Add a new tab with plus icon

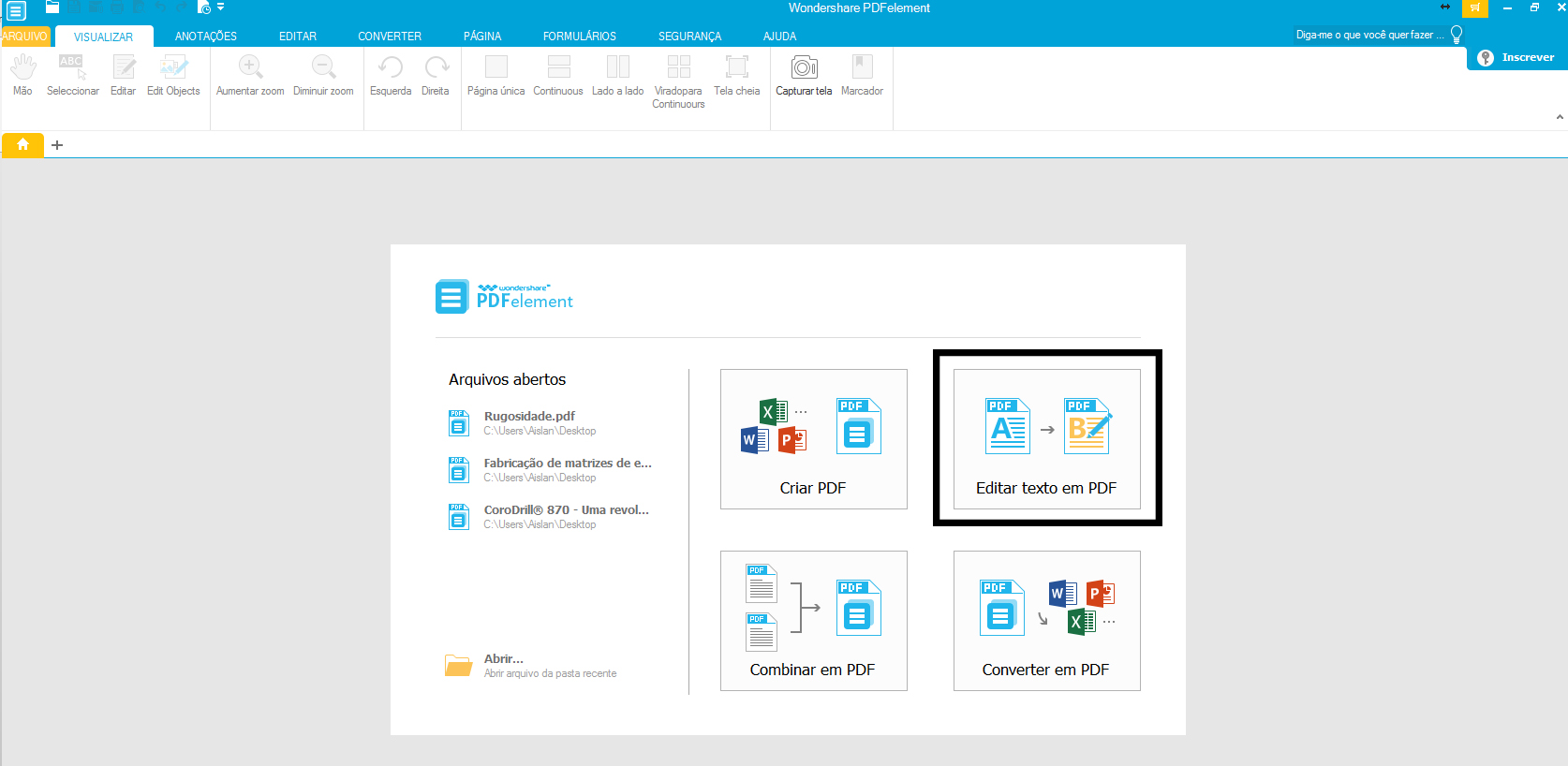coord(57,145)
